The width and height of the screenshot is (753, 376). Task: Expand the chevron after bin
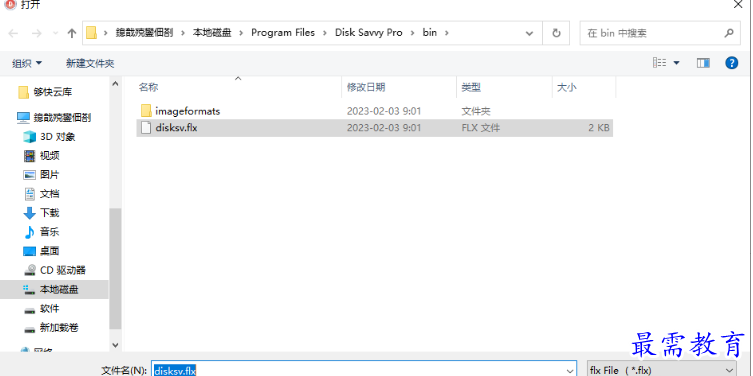coord(447,33)
